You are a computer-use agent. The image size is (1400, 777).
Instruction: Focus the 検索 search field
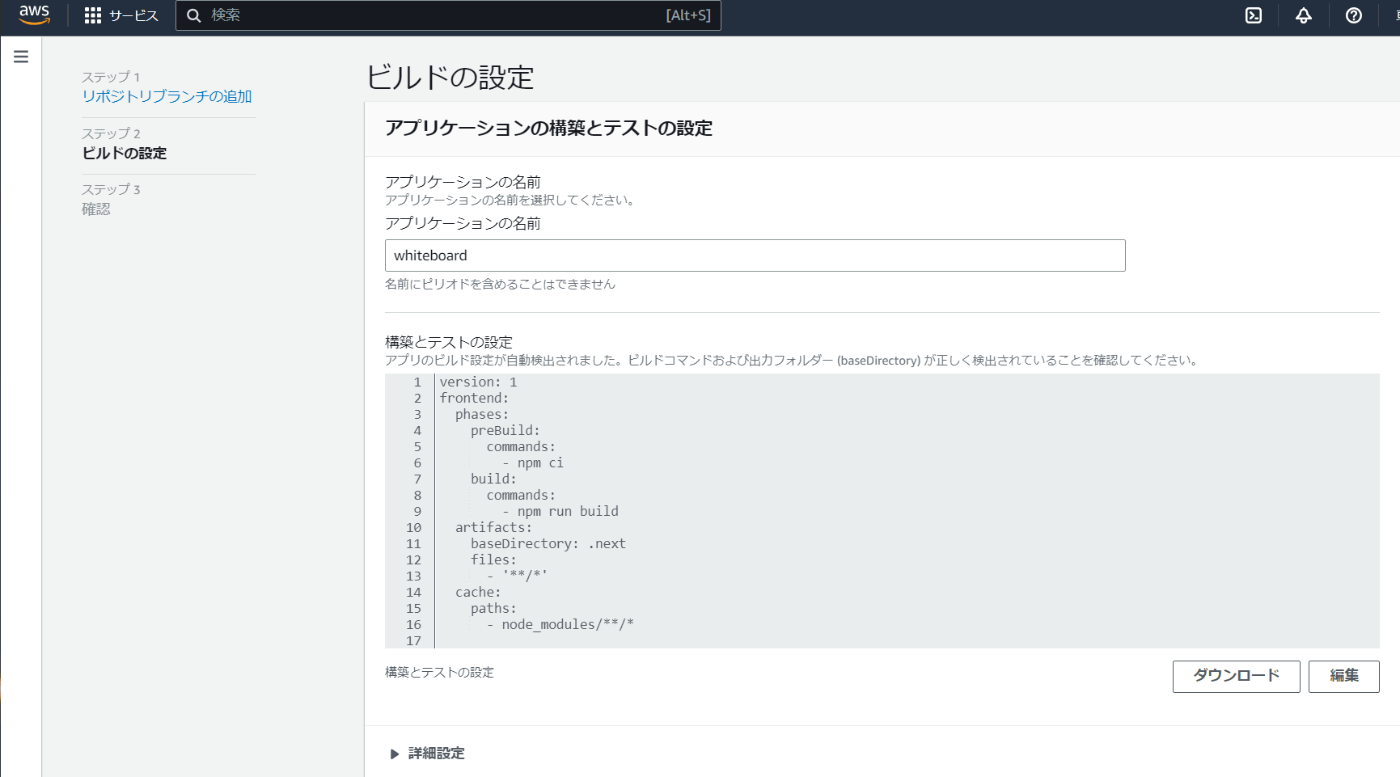click(x=448, y=15)
